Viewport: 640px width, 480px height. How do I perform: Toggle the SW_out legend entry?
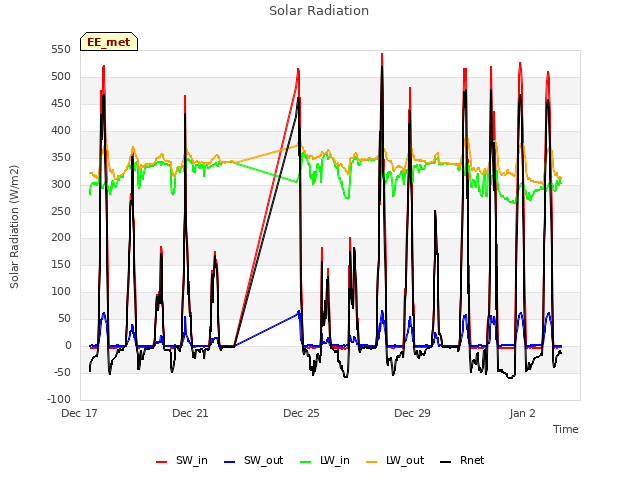pos(253,460)
